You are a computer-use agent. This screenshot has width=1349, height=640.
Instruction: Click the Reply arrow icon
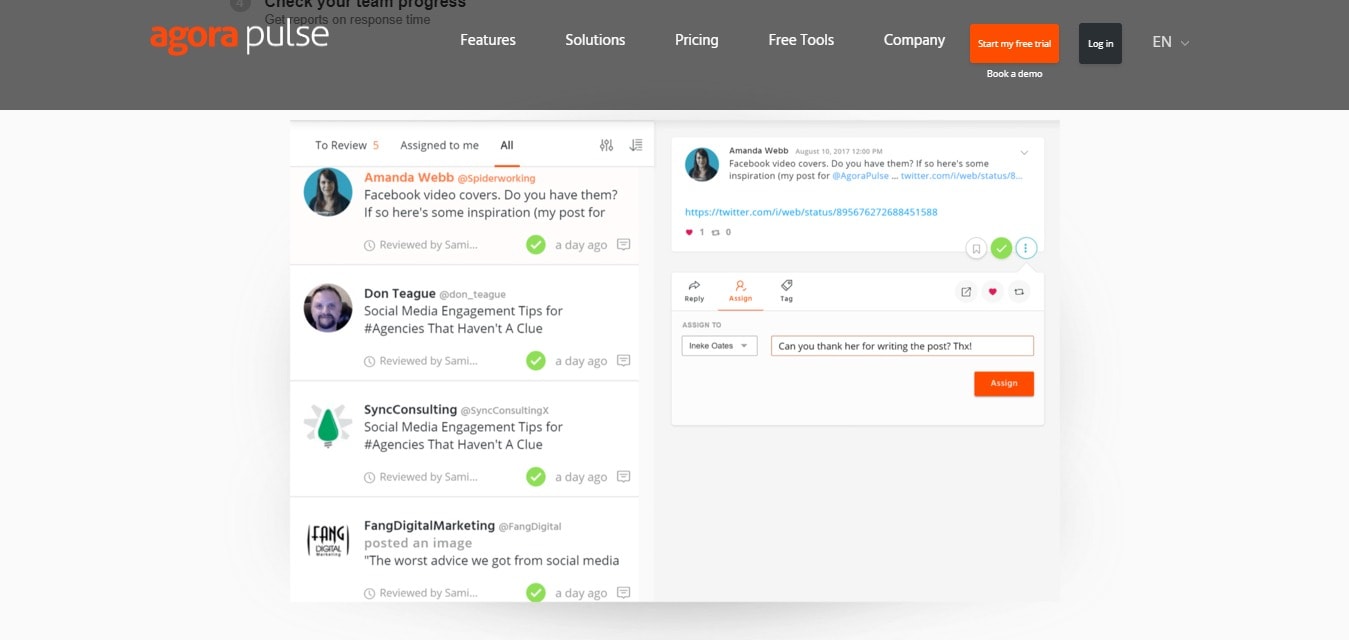(x=694, y=286)
